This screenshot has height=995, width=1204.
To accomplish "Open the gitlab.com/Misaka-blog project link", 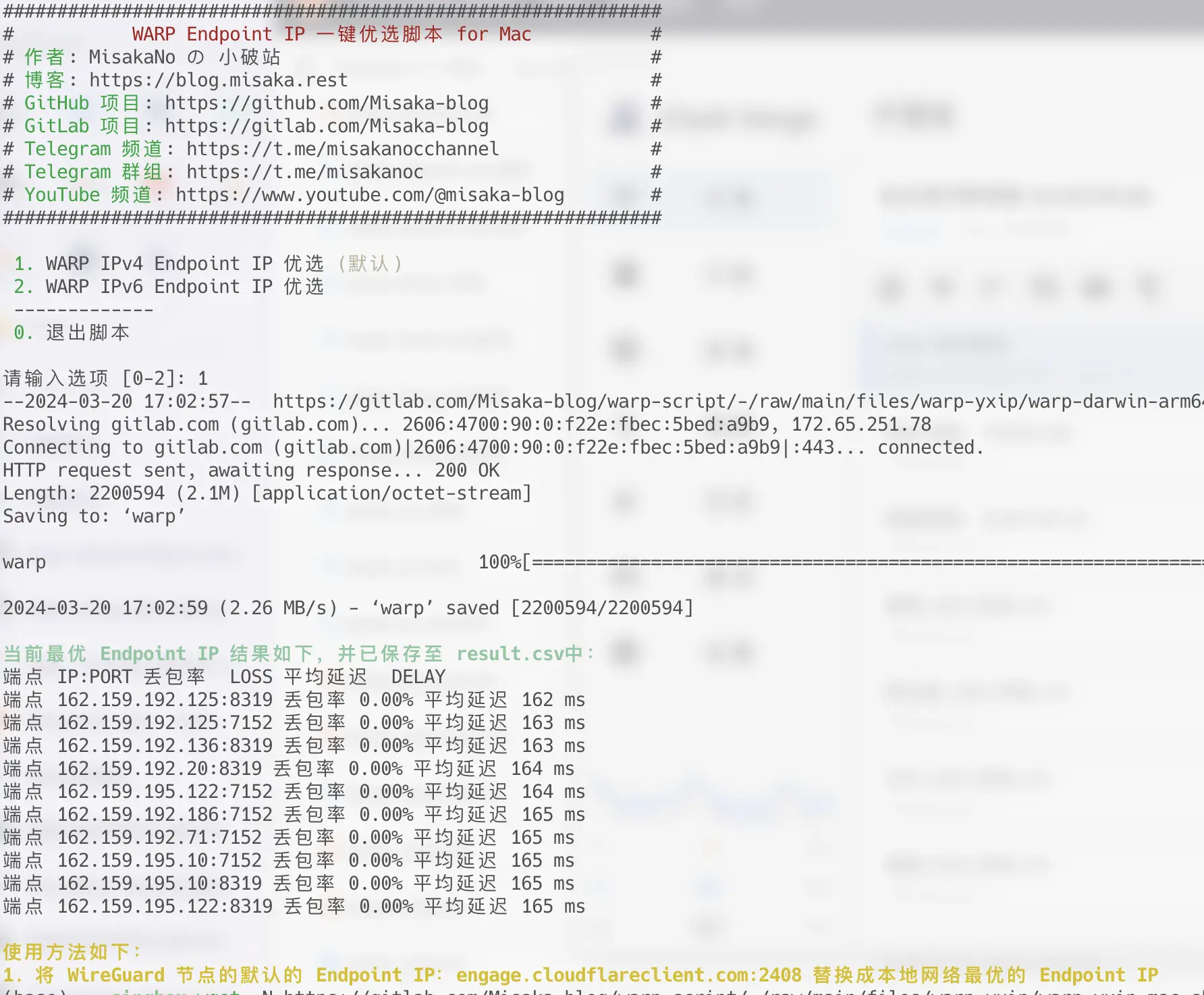I will 326,126.
